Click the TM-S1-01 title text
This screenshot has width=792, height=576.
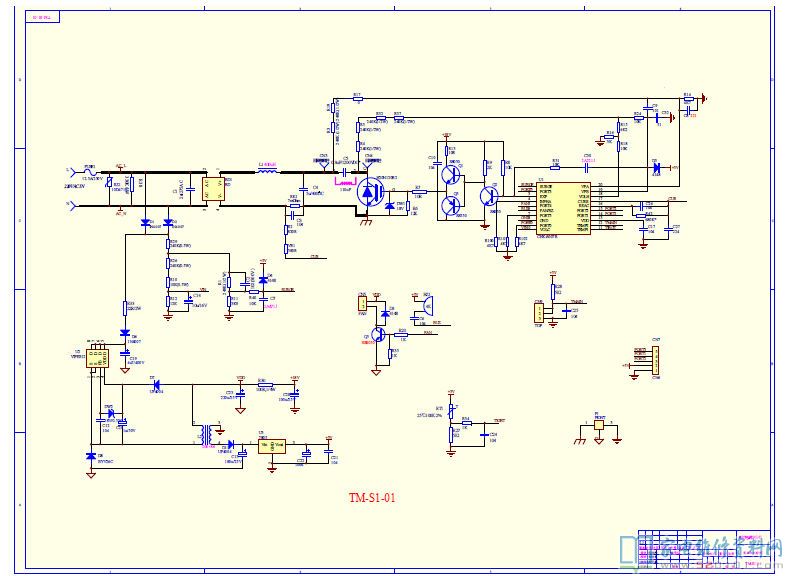(372, 498)
